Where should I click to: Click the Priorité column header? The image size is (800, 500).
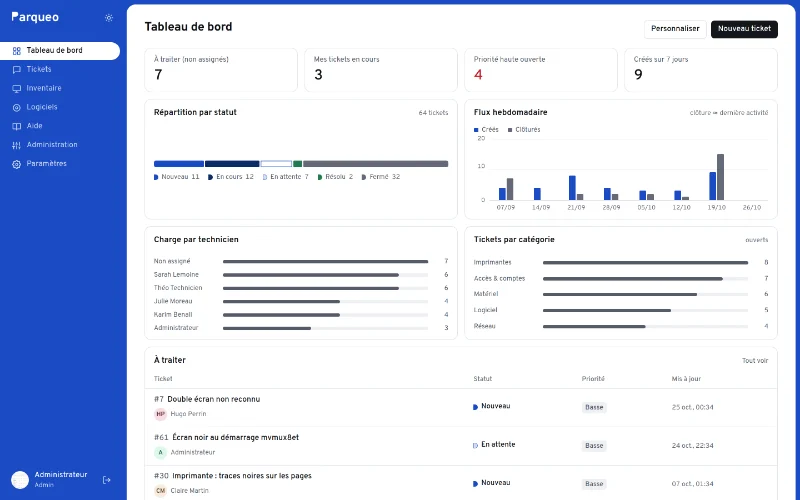[593, 379]
